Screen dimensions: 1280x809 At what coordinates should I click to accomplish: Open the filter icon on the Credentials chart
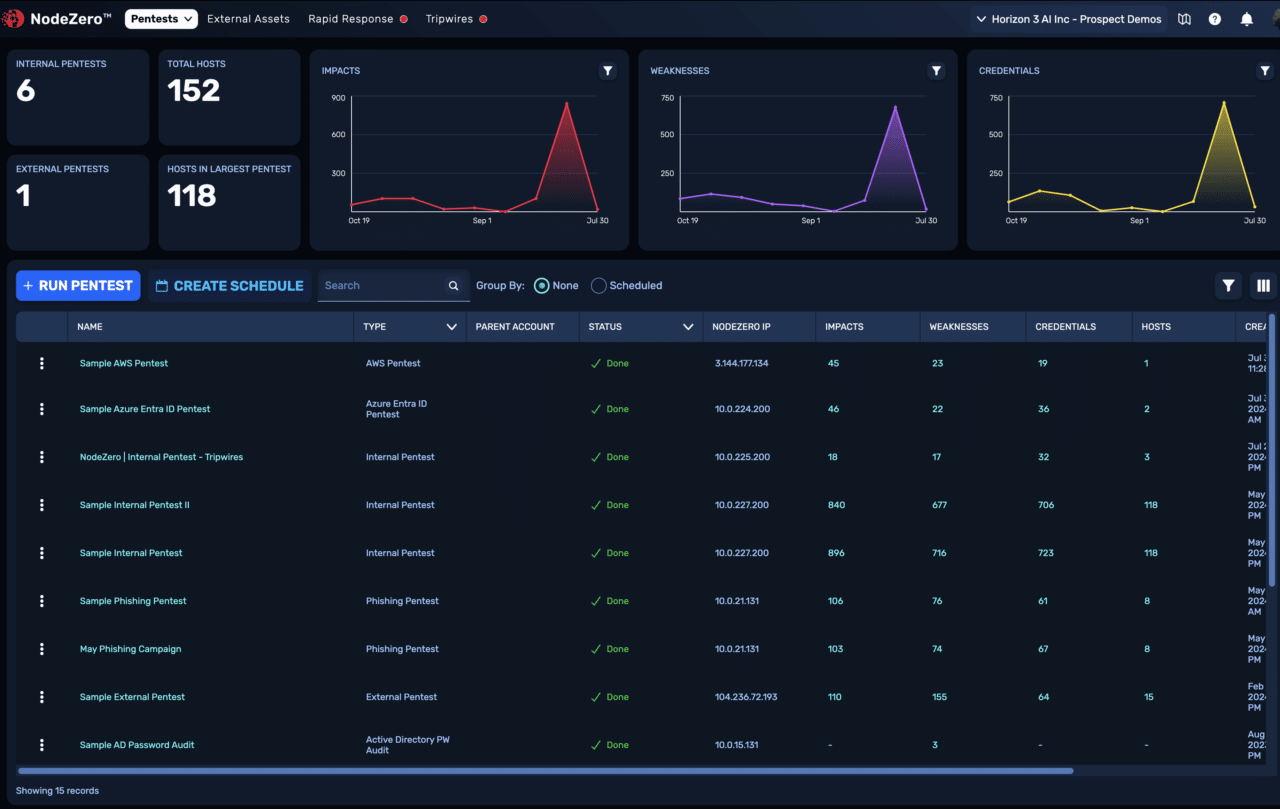(1264, 71)
